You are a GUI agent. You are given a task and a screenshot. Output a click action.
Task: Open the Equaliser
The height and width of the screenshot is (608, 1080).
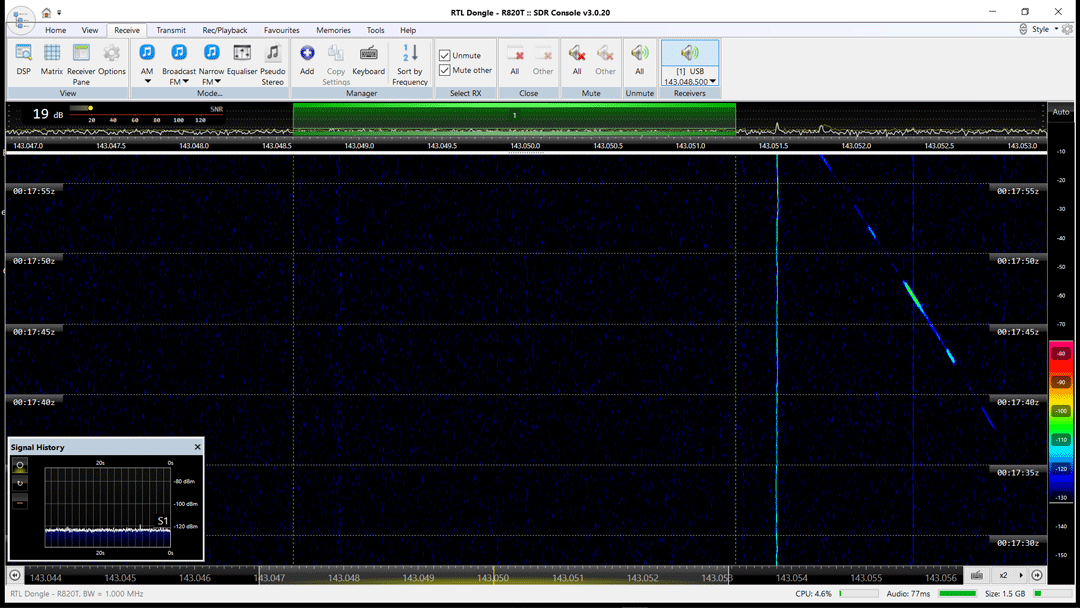242,60
